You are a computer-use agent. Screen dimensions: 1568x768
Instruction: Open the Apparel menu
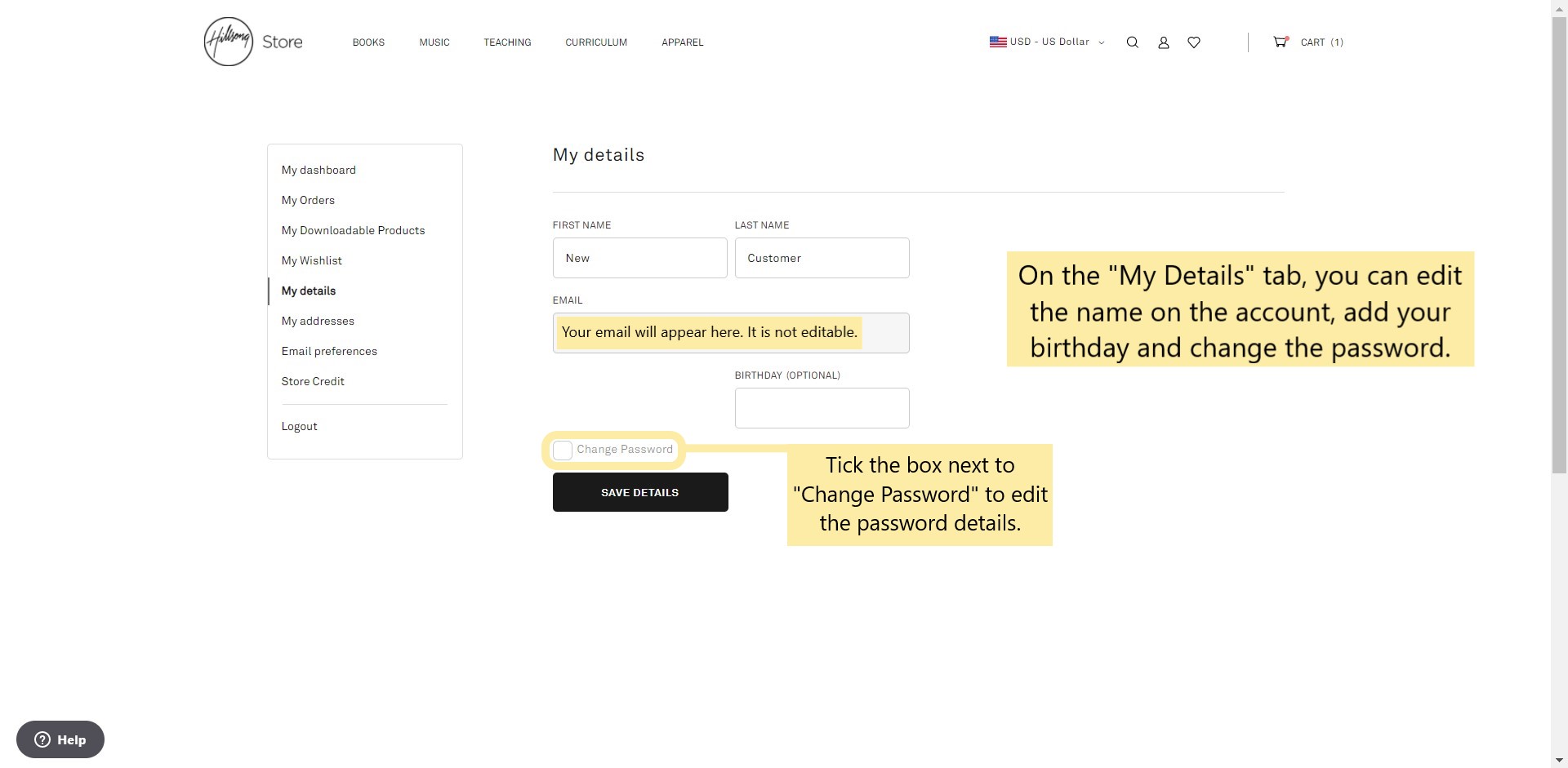(x=682, y=42)
